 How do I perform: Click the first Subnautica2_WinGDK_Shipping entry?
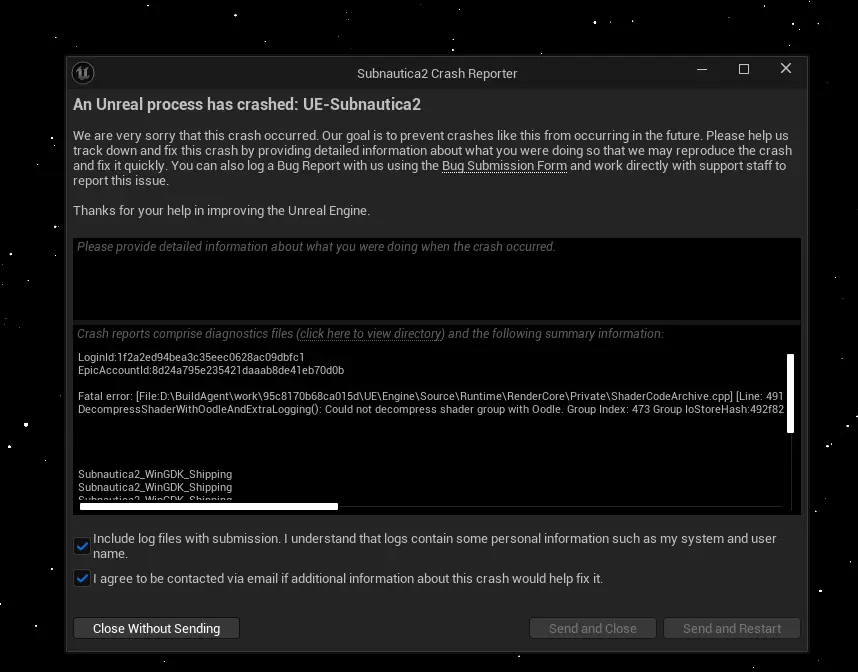click(155, 474)
